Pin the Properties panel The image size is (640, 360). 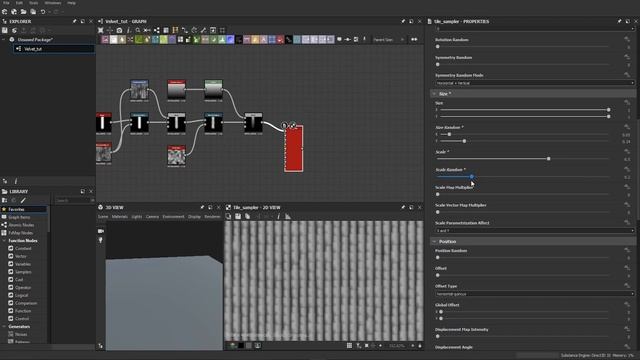619,21
